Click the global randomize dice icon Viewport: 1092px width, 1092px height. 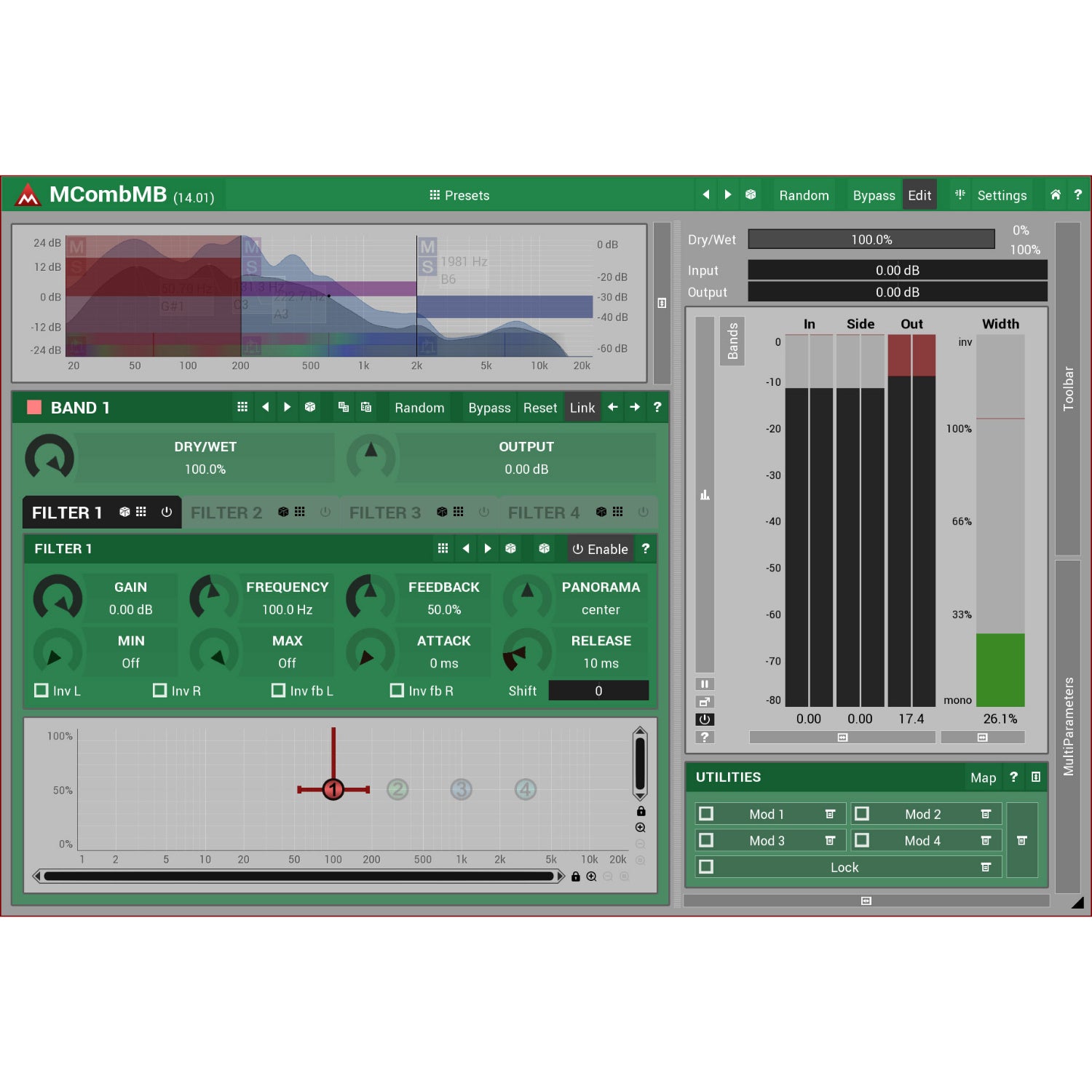point(751,194)
